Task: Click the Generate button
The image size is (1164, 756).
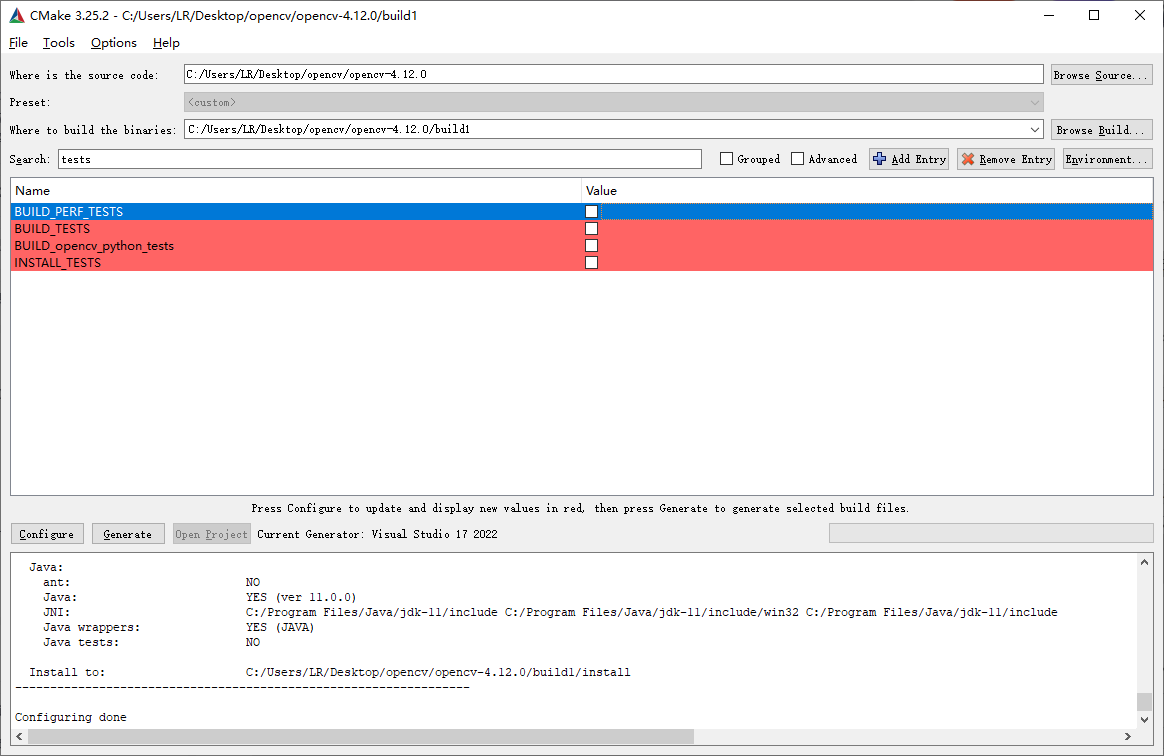Action: point(128,534)
